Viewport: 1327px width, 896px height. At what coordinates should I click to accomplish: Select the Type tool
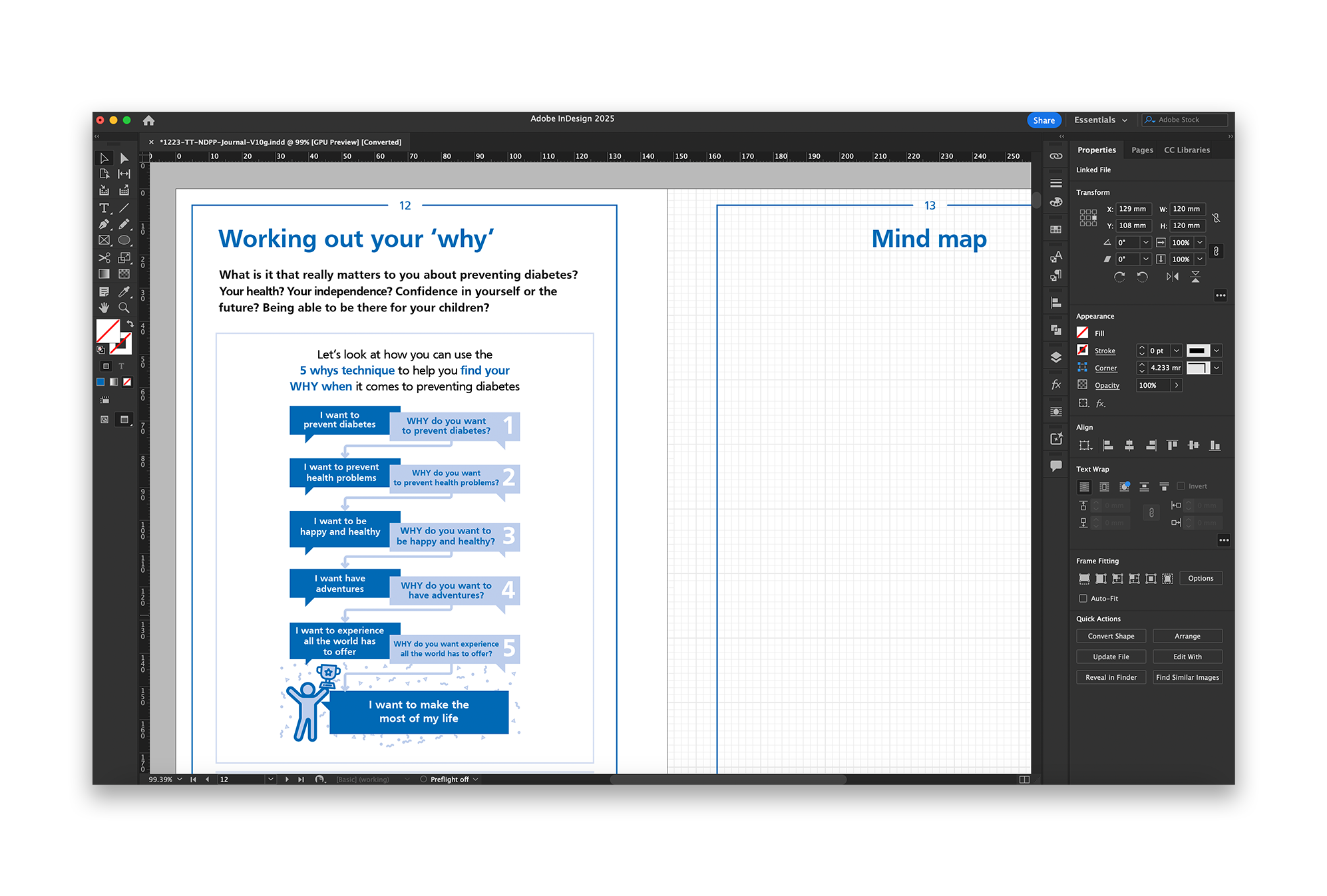pyautogui.click(x=104, y=208)
